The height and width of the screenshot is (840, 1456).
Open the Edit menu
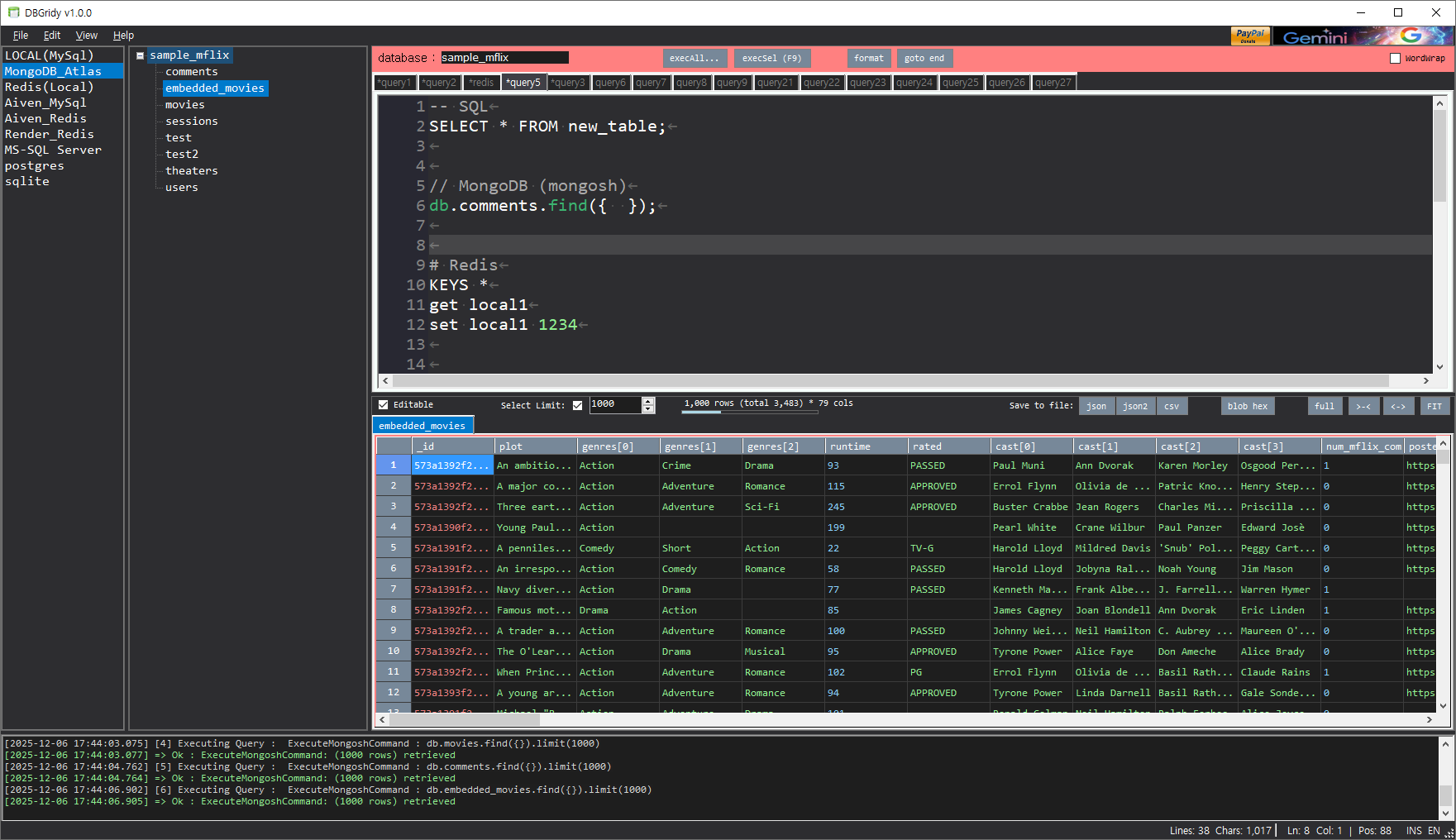pyautogui.click(x=51, y=36)
